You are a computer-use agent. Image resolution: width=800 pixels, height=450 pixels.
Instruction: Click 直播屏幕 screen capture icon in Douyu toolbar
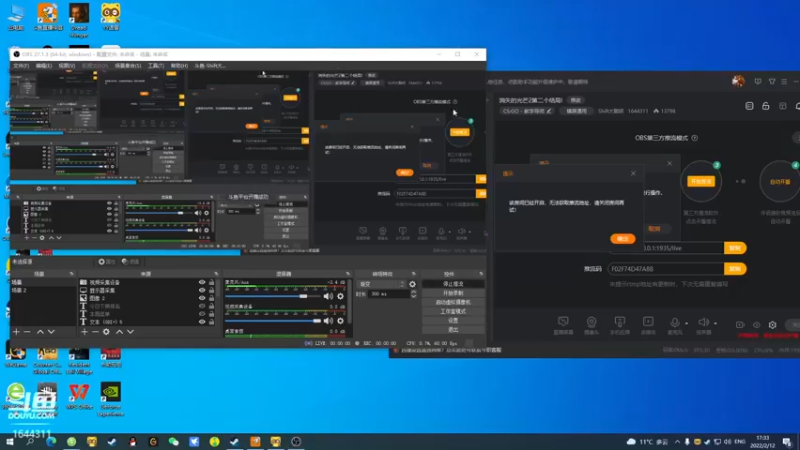pos(563,321)
